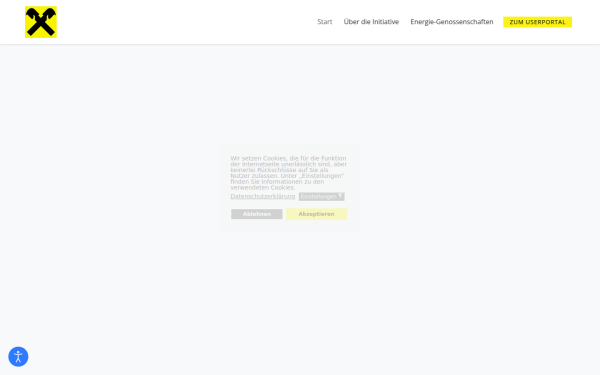
Task: Expand the cookie Einstellungen dropdown
Action: (x=321, y=196)
